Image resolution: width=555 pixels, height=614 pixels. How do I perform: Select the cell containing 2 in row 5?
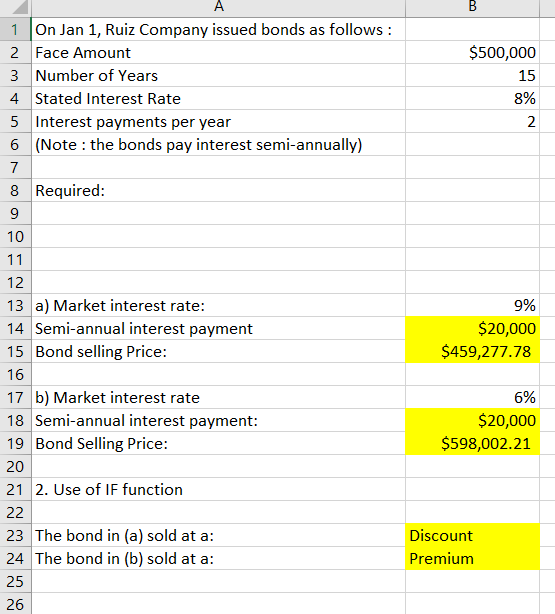(472, 121)
